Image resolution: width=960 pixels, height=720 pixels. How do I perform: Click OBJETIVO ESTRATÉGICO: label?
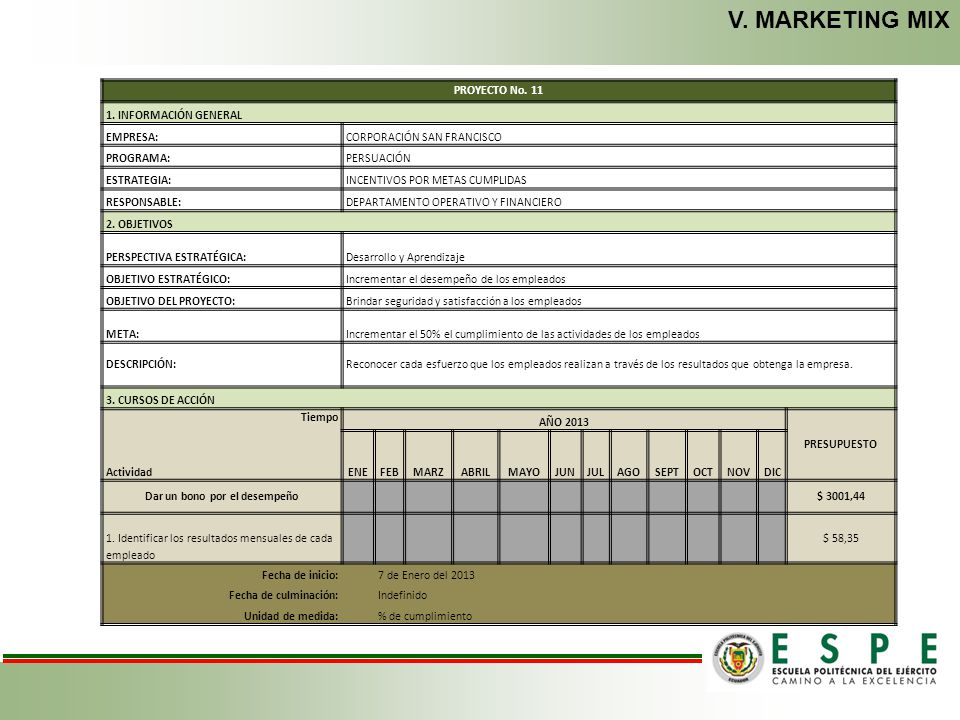tap(168, 279)
